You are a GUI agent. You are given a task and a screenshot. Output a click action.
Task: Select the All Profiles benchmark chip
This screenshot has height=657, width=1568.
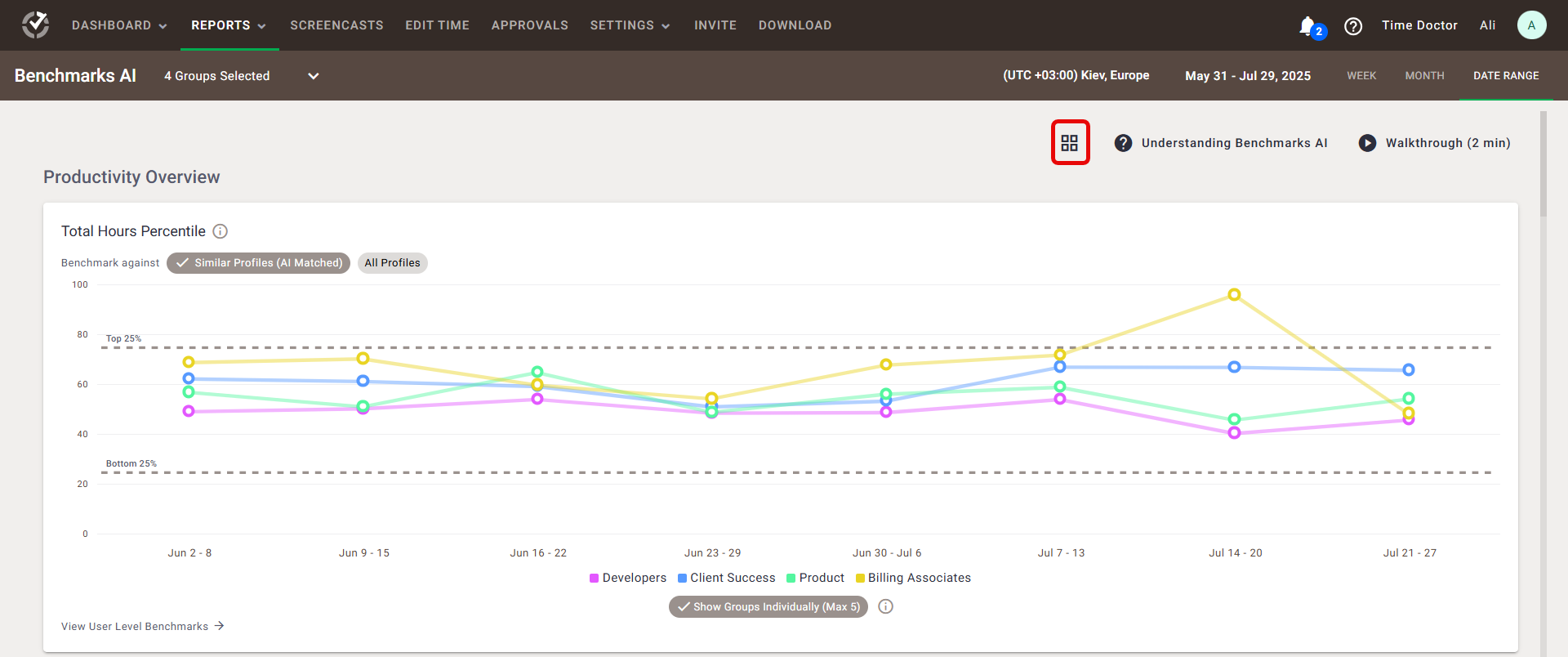point(392,263)
